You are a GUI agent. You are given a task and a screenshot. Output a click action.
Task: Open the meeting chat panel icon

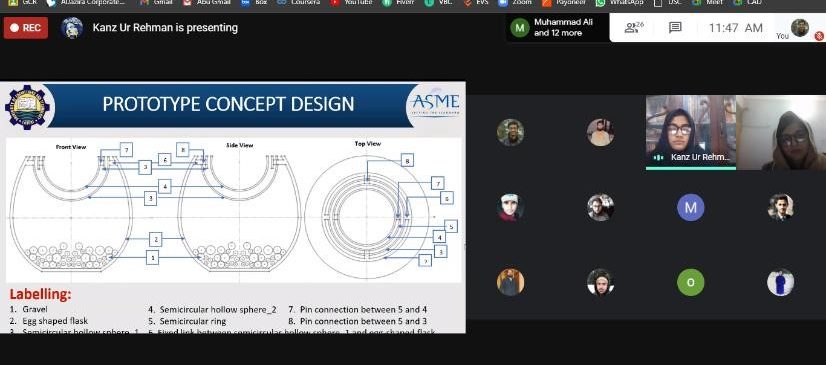[675, 28]
